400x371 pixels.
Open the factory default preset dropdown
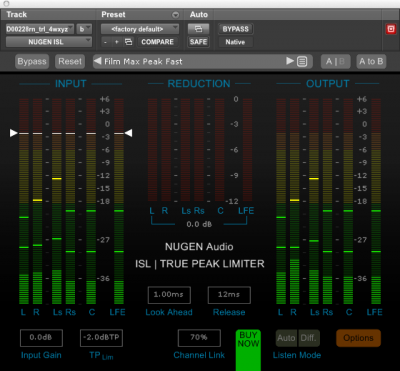[140, 29]
